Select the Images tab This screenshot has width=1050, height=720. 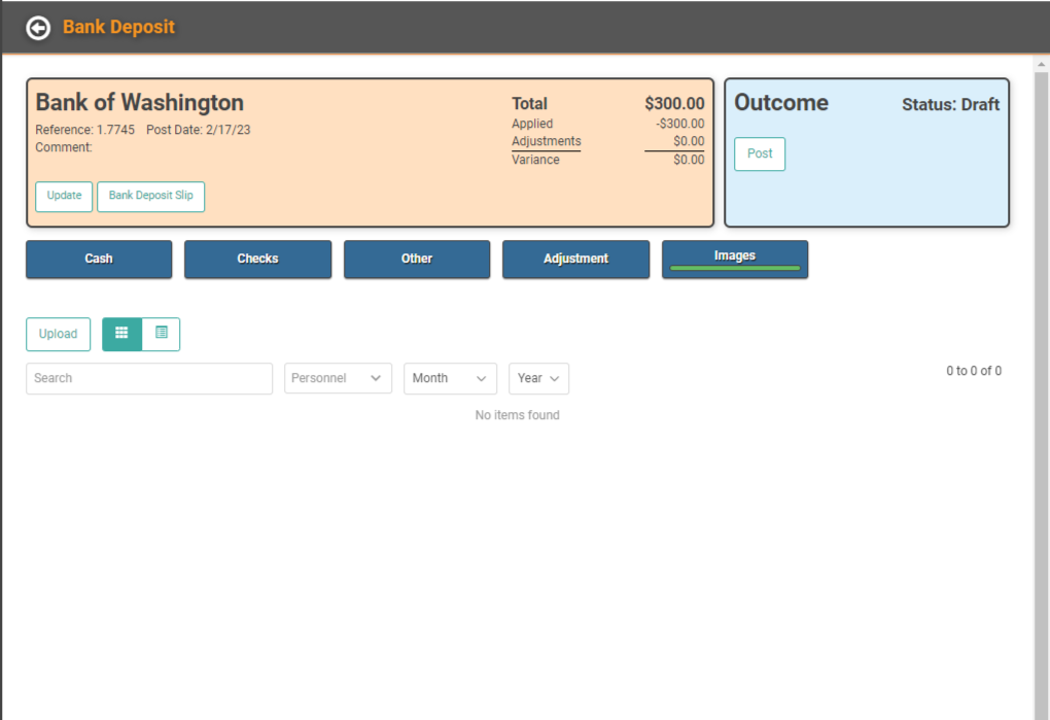point(735,259)
